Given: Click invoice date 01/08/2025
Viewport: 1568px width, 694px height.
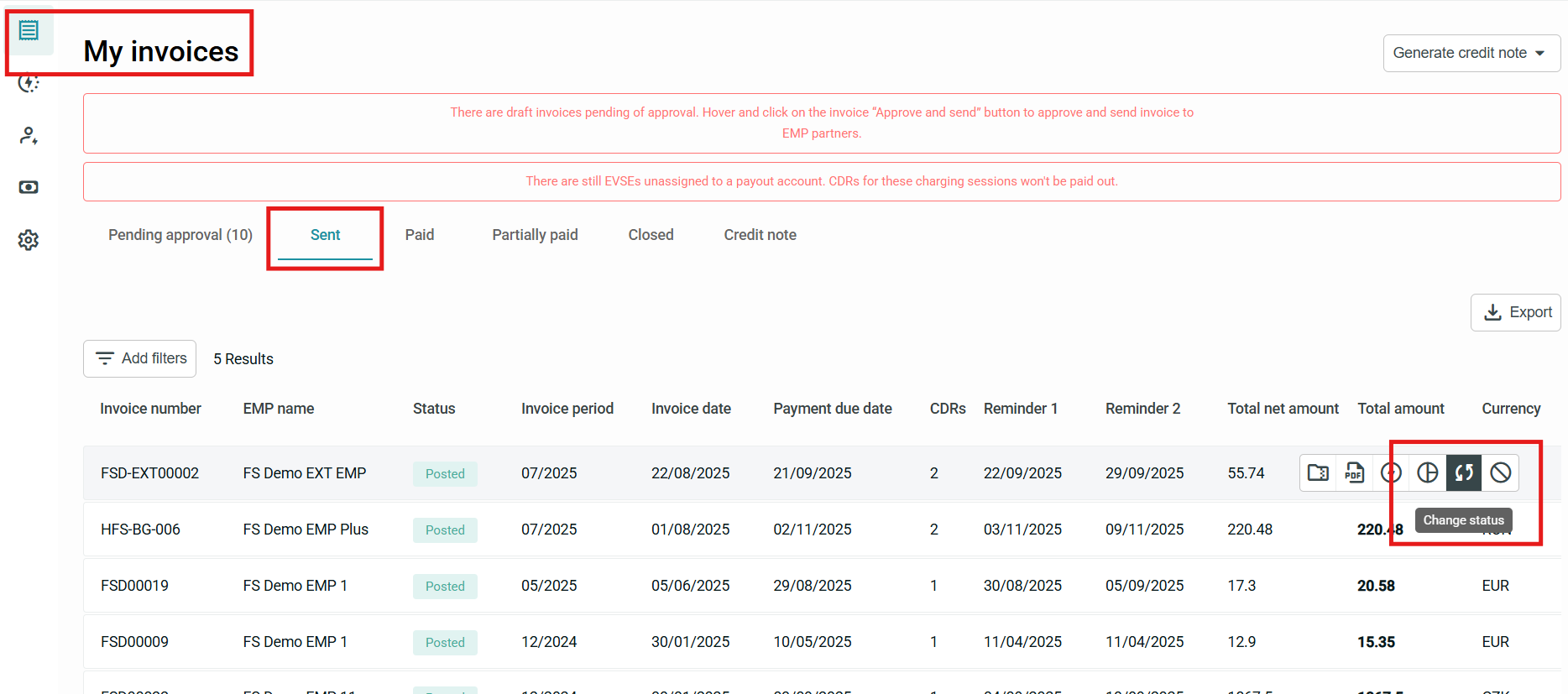Looking at the screenshot, I should tap(691, 530).
